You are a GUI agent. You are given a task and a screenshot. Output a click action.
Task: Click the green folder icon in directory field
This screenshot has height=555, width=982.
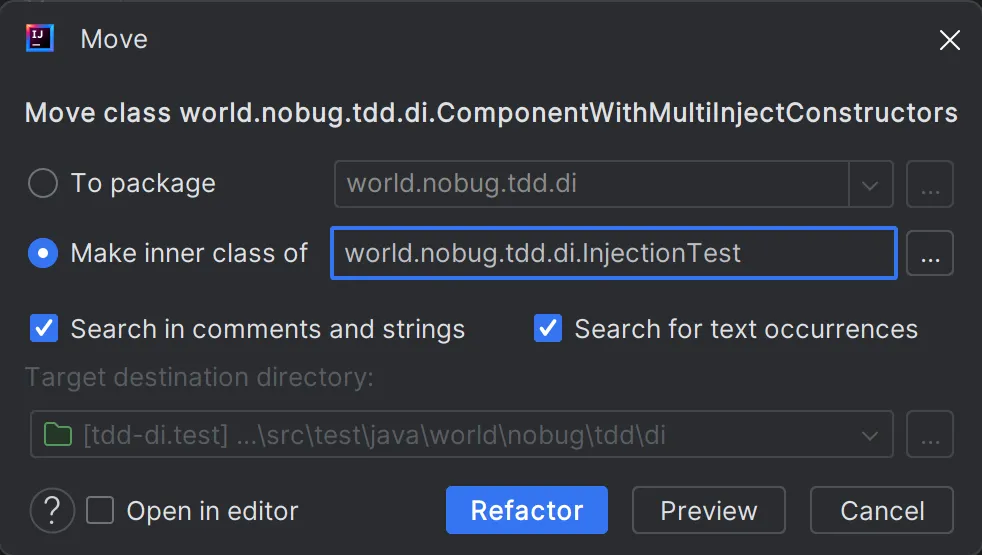pyautogui.click(x=59, y=435)
